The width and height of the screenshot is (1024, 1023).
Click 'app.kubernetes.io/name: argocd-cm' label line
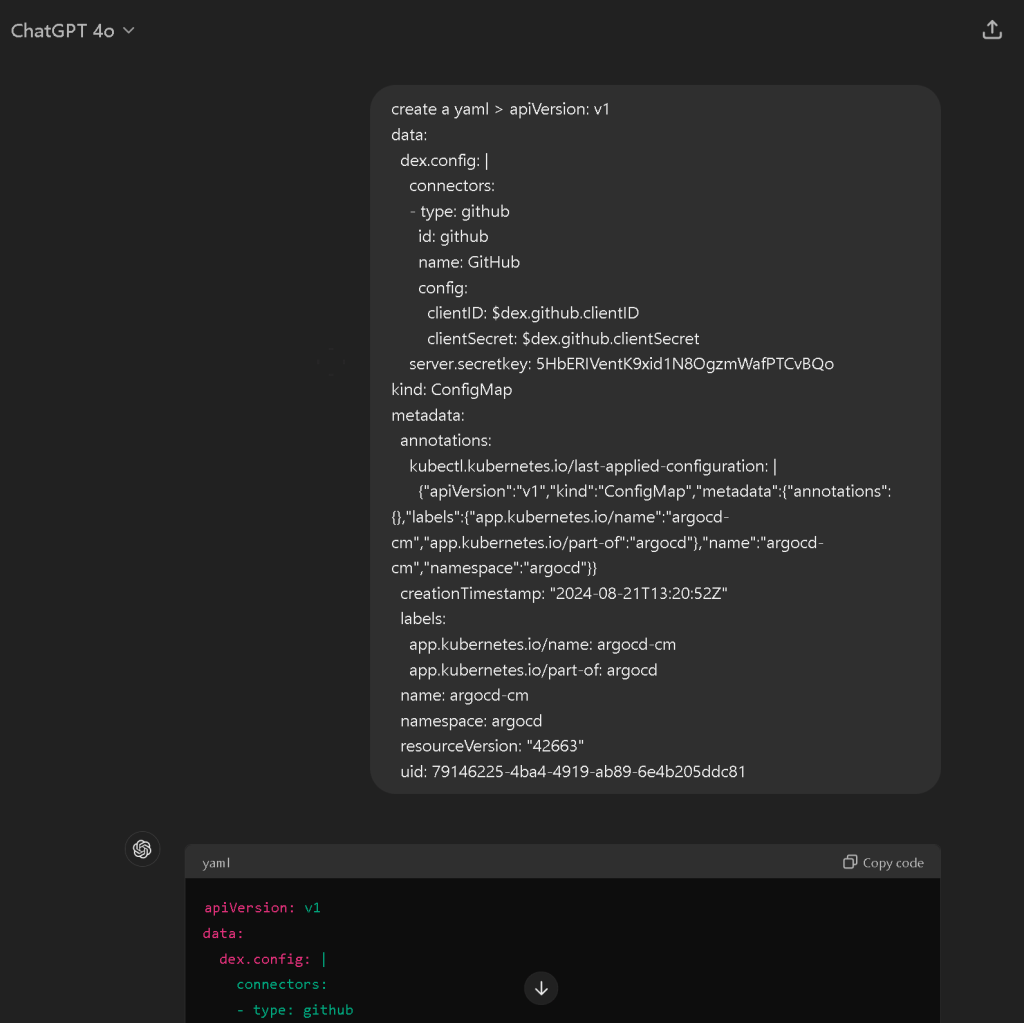[542, 644]
